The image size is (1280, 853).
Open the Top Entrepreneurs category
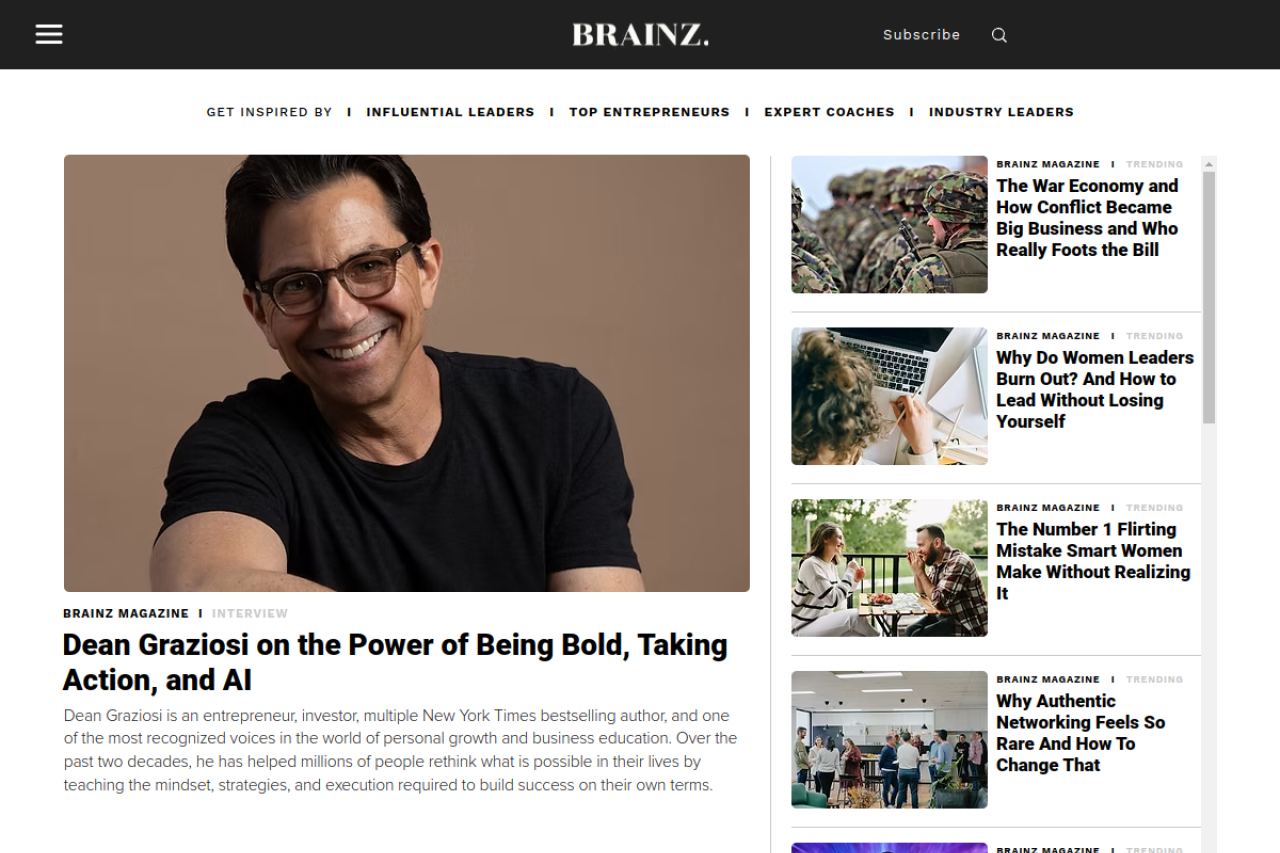tap(649, 112)
